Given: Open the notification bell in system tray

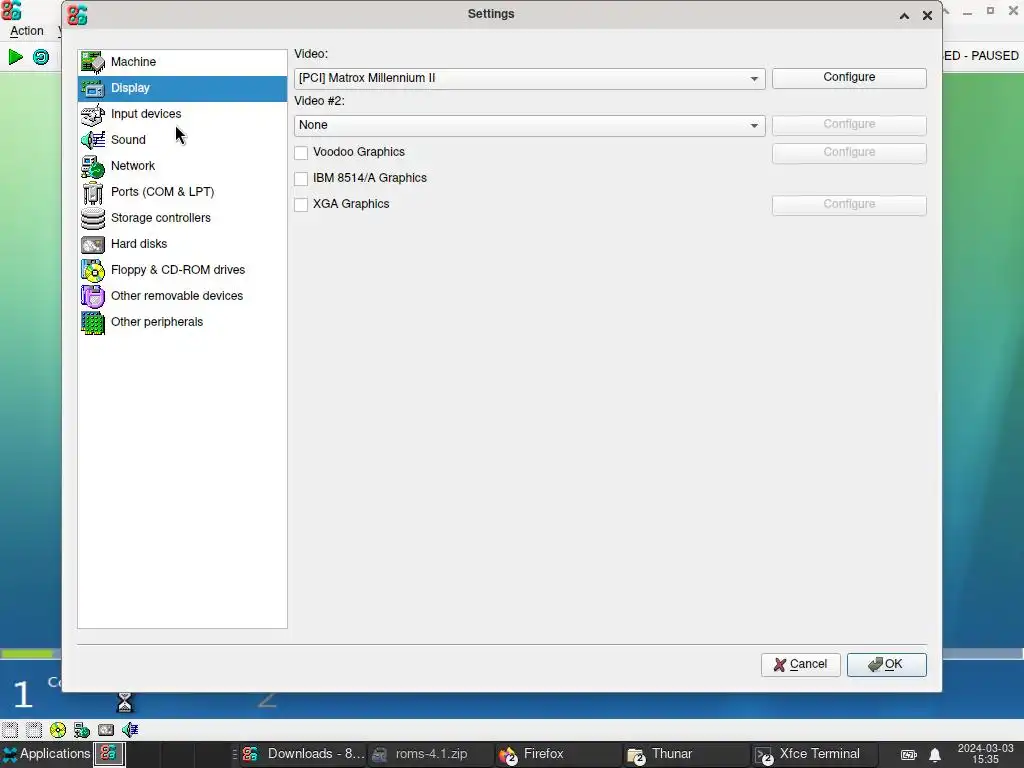Looking at the screenshot, I should click(x=935, y=755).
